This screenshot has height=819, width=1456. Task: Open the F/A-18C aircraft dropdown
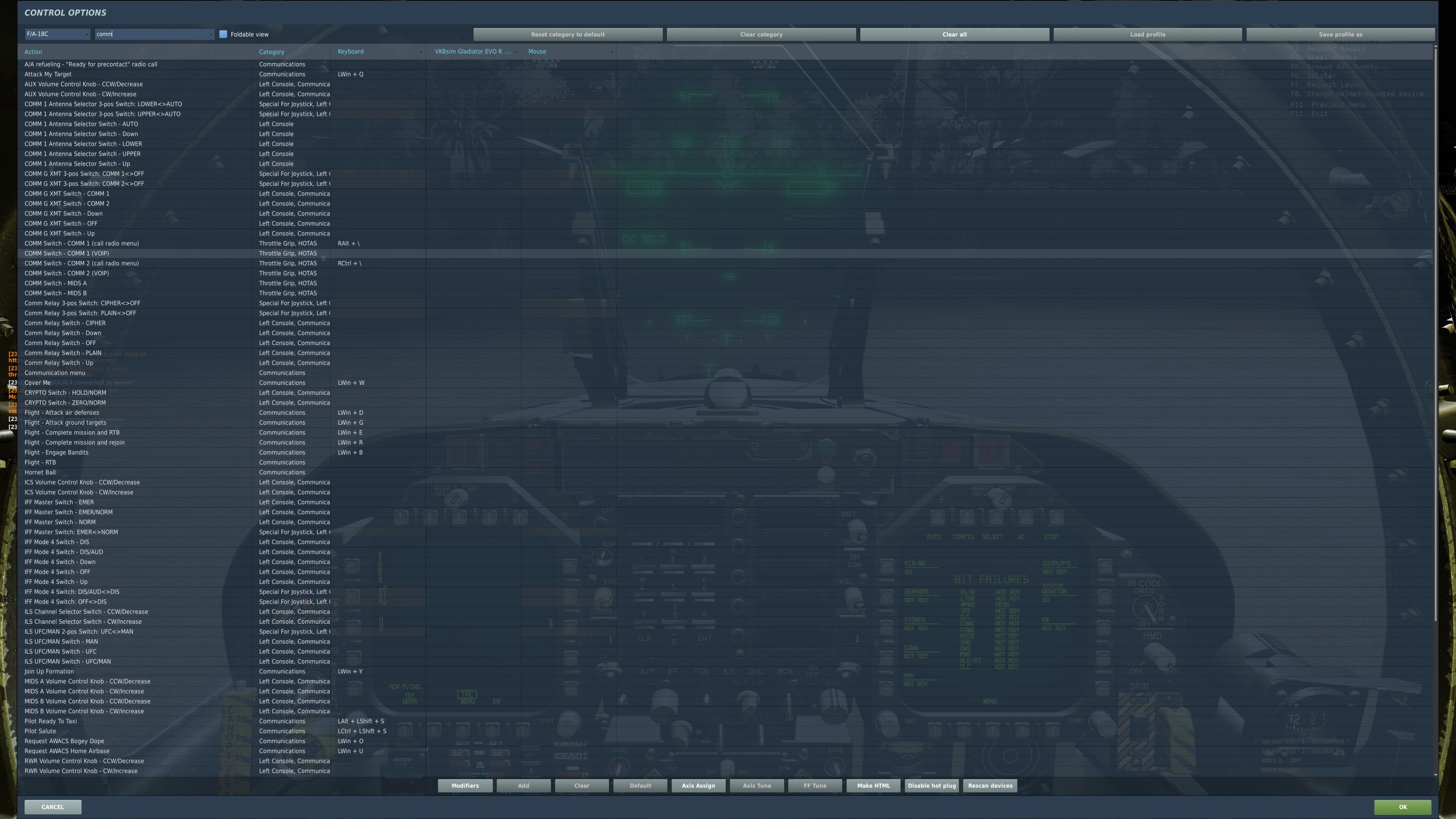(x=57, y=34)
